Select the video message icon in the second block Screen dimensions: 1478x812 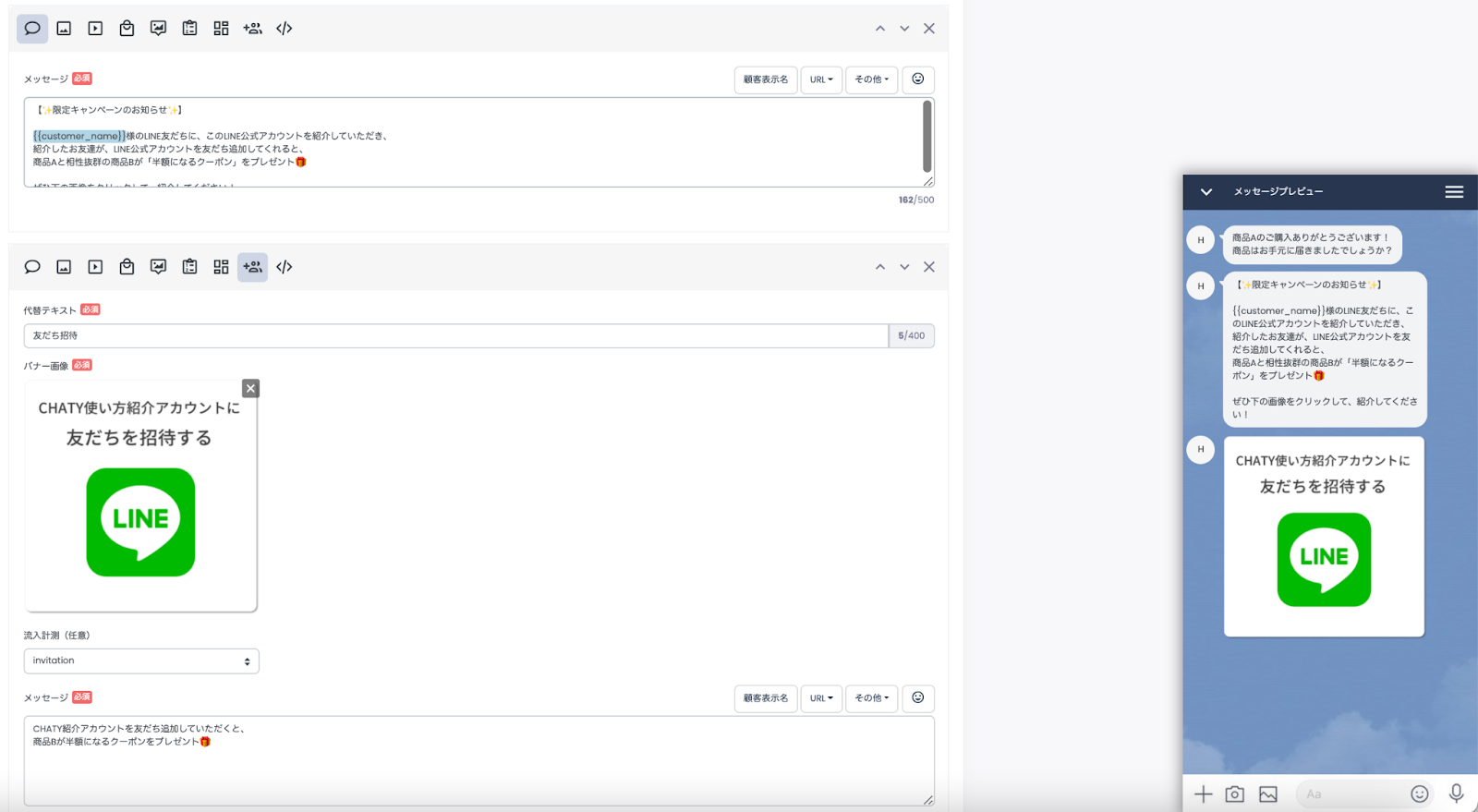click(x=95, y=267)
